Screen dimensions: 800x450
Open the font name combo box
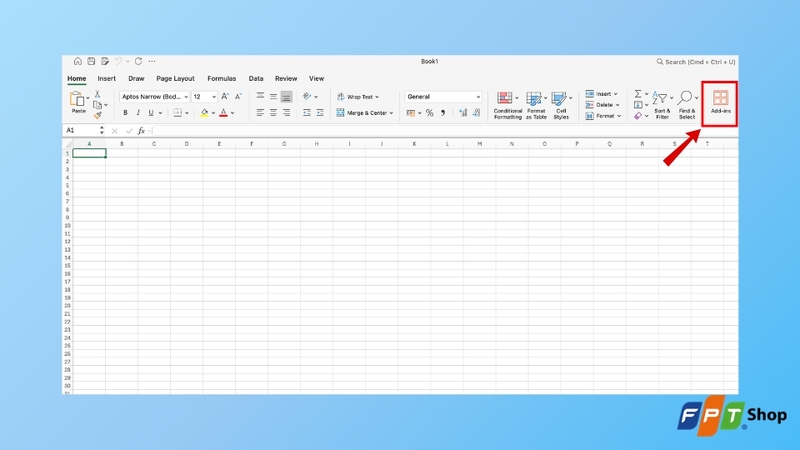pos(154,96)
